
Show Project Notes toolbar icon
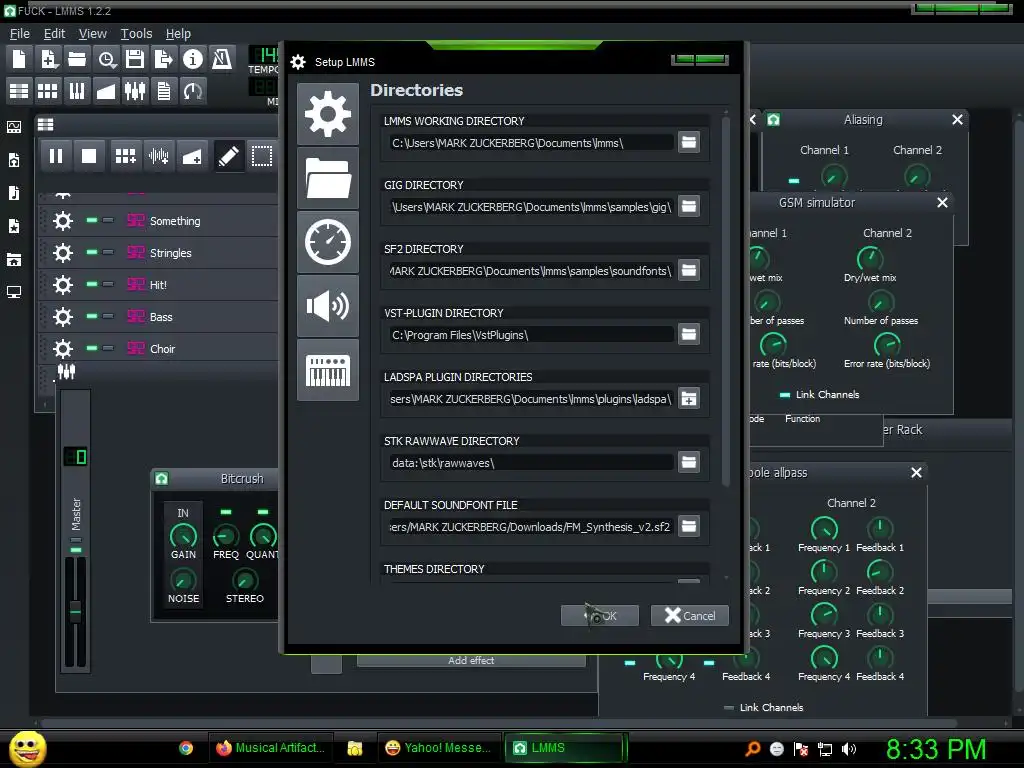[x=163, y=91]
